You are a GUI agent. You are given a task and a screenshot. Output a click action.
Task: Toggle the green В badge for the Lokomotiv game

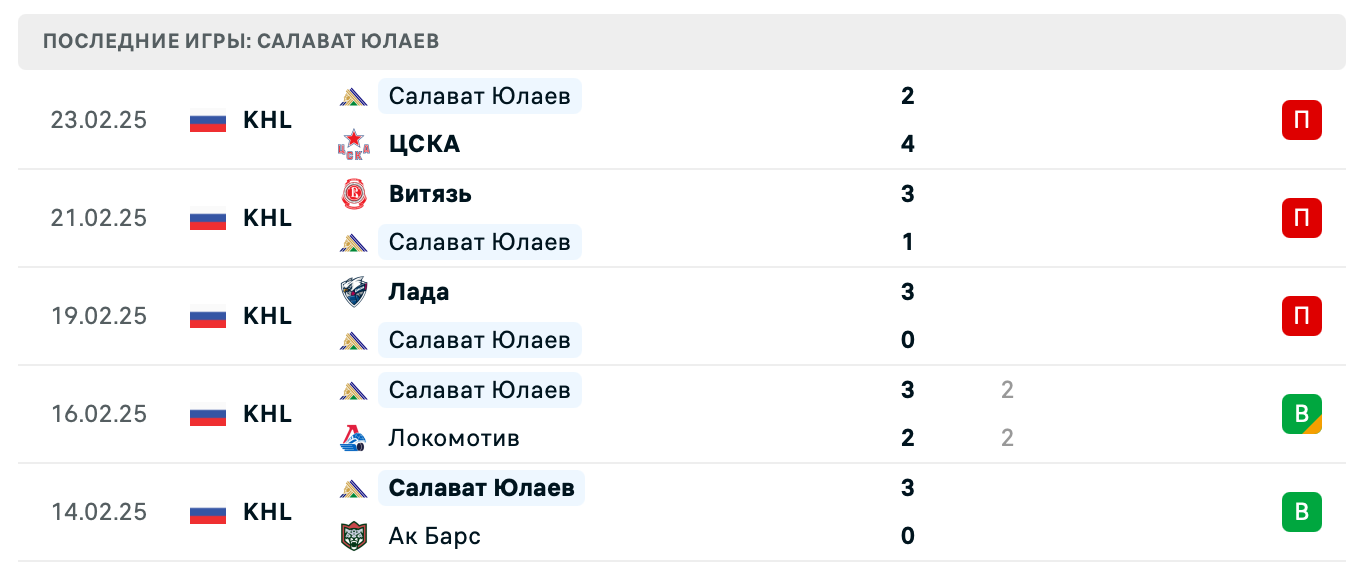[1301, 414]
